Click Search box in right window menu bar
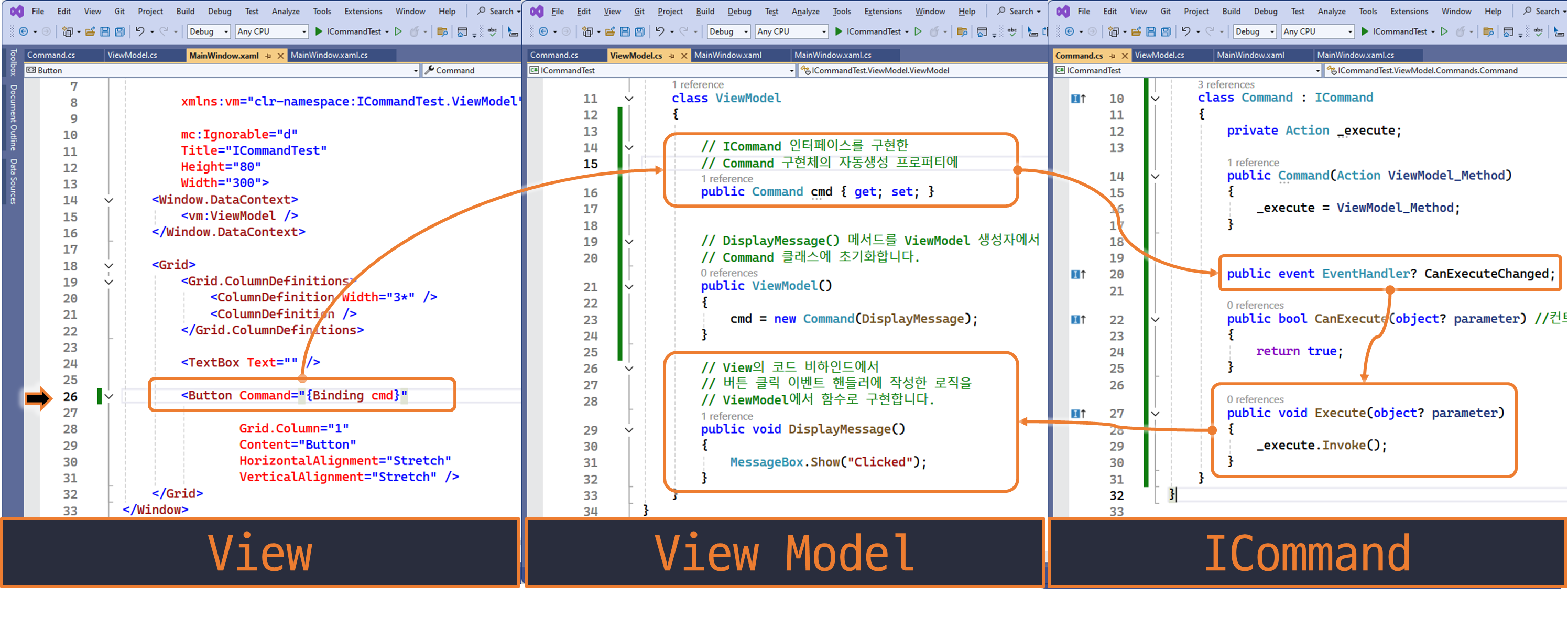The height and width of the screenshot is (617, 1568). pyautogui.click(x=1541, y=11)
